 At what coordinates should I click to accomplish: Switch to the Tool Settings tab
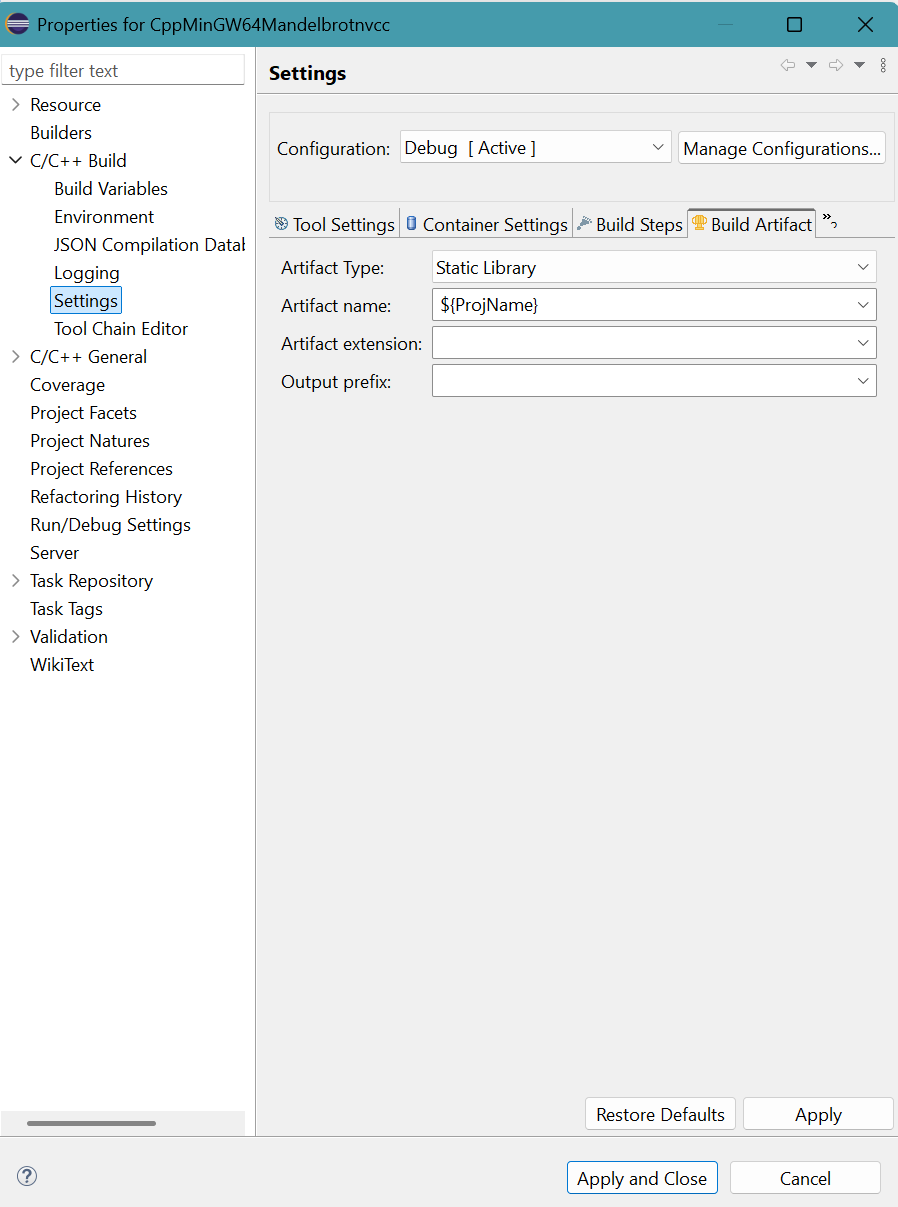334,224
